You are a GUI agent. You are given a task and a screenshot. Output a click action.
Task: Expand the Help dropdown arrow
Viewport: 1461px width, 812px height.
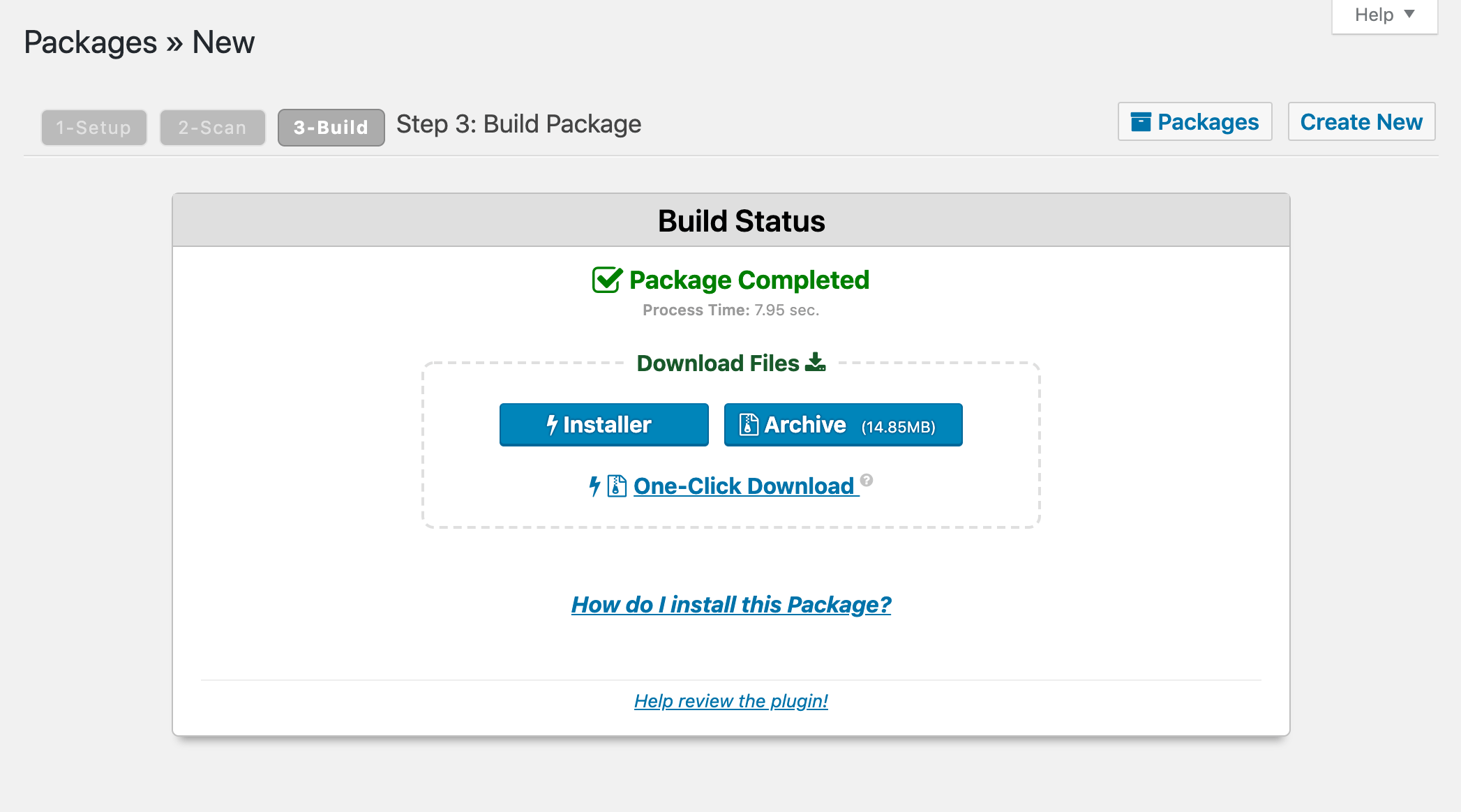click(x=1409, y=14)
